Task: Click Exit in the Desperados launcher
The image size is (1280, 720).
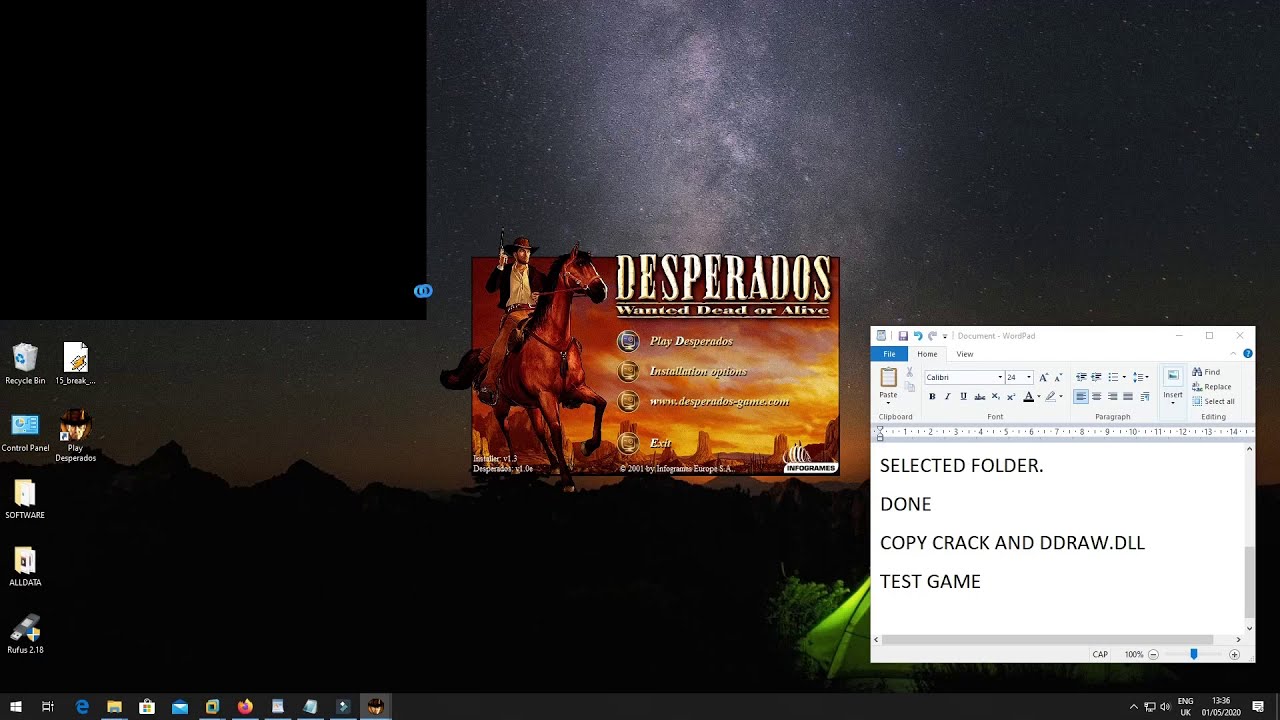Action: coord(660,443)
